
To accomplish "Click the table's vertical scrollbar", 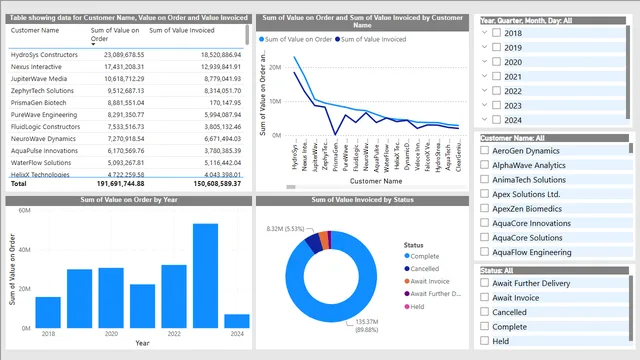I will [x=247, y=35].
